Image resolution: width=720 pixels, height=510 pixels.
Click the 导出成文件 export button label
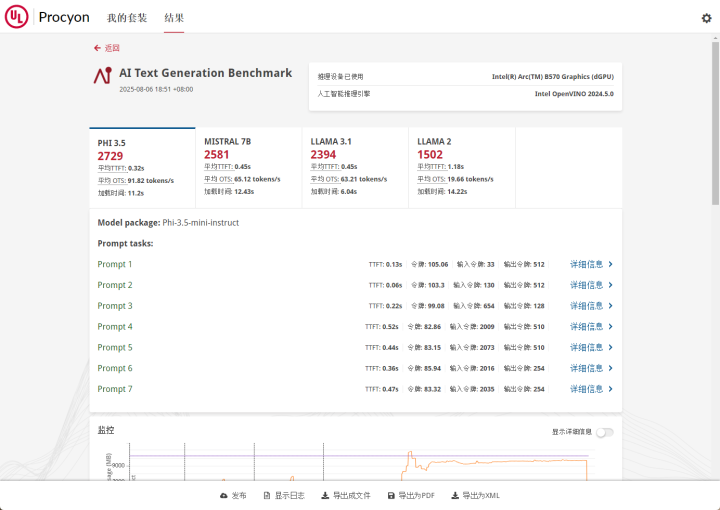[x=351, y=496]
